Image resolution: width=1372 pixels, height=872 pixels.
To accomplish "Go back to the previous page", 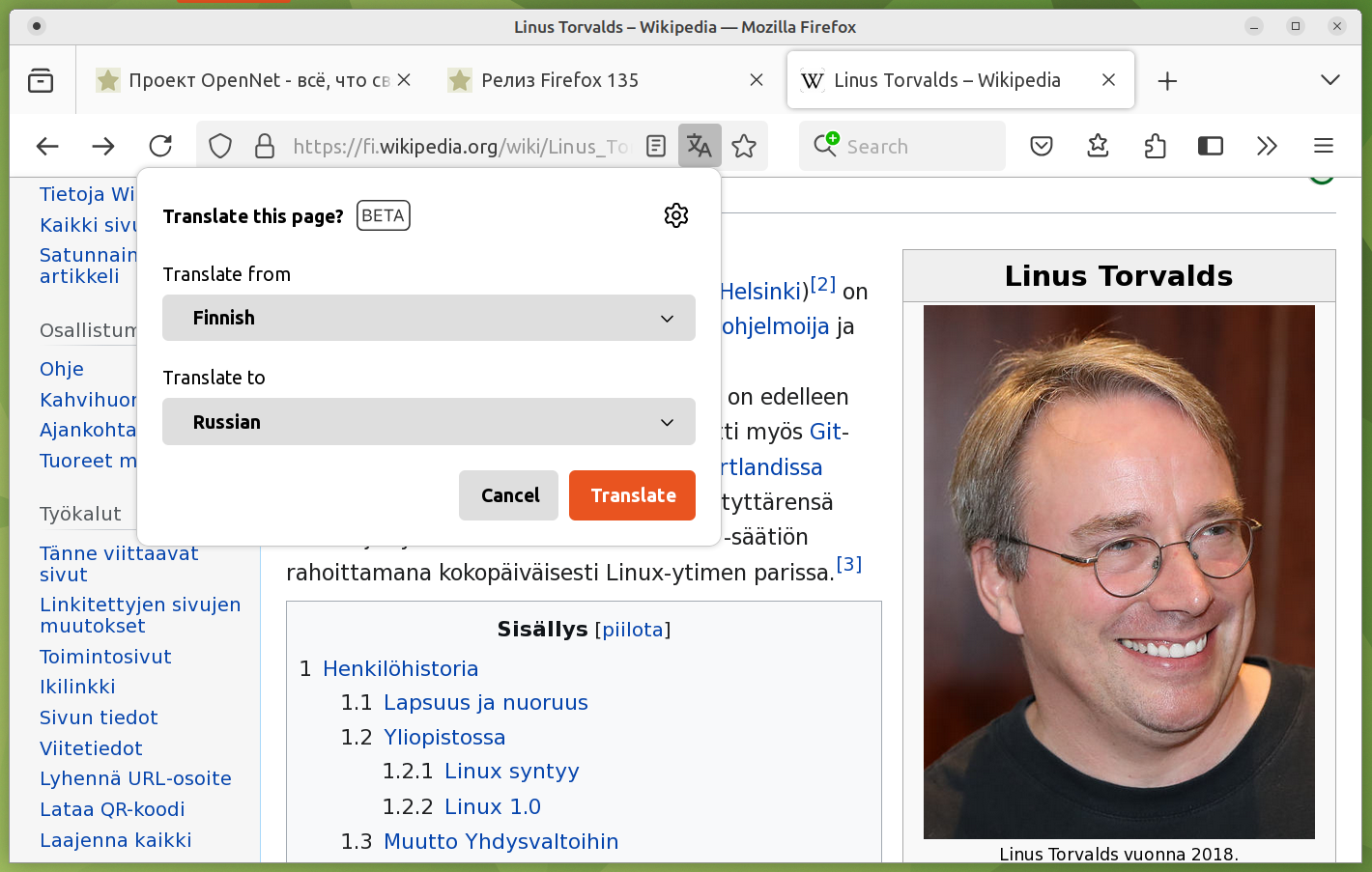I will (47, 146).
